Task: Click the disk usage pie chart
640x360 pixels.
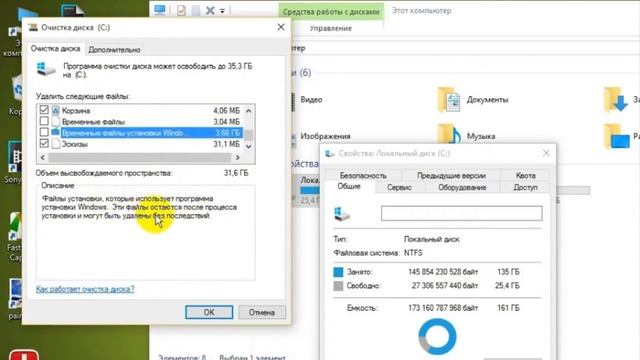Action: point(437,337)
